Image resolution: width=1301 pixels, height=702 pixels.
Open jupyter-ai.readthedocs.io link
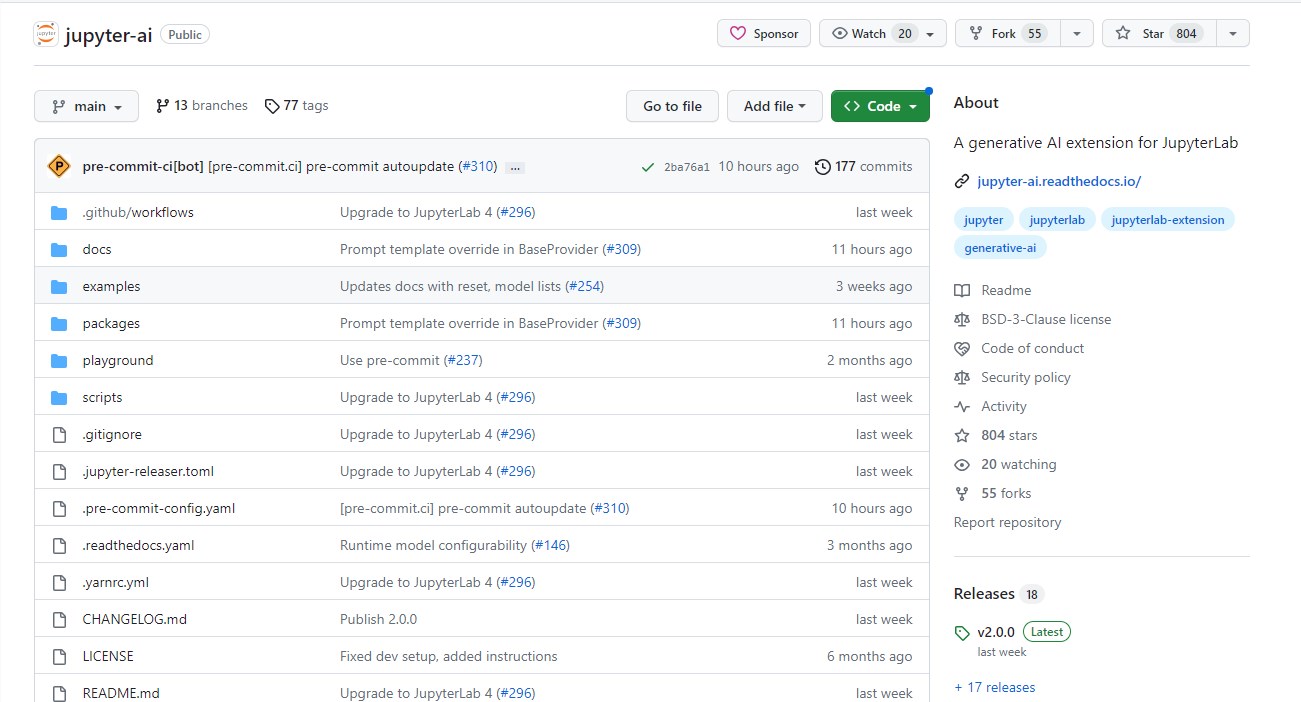(x=1059, y=181)
